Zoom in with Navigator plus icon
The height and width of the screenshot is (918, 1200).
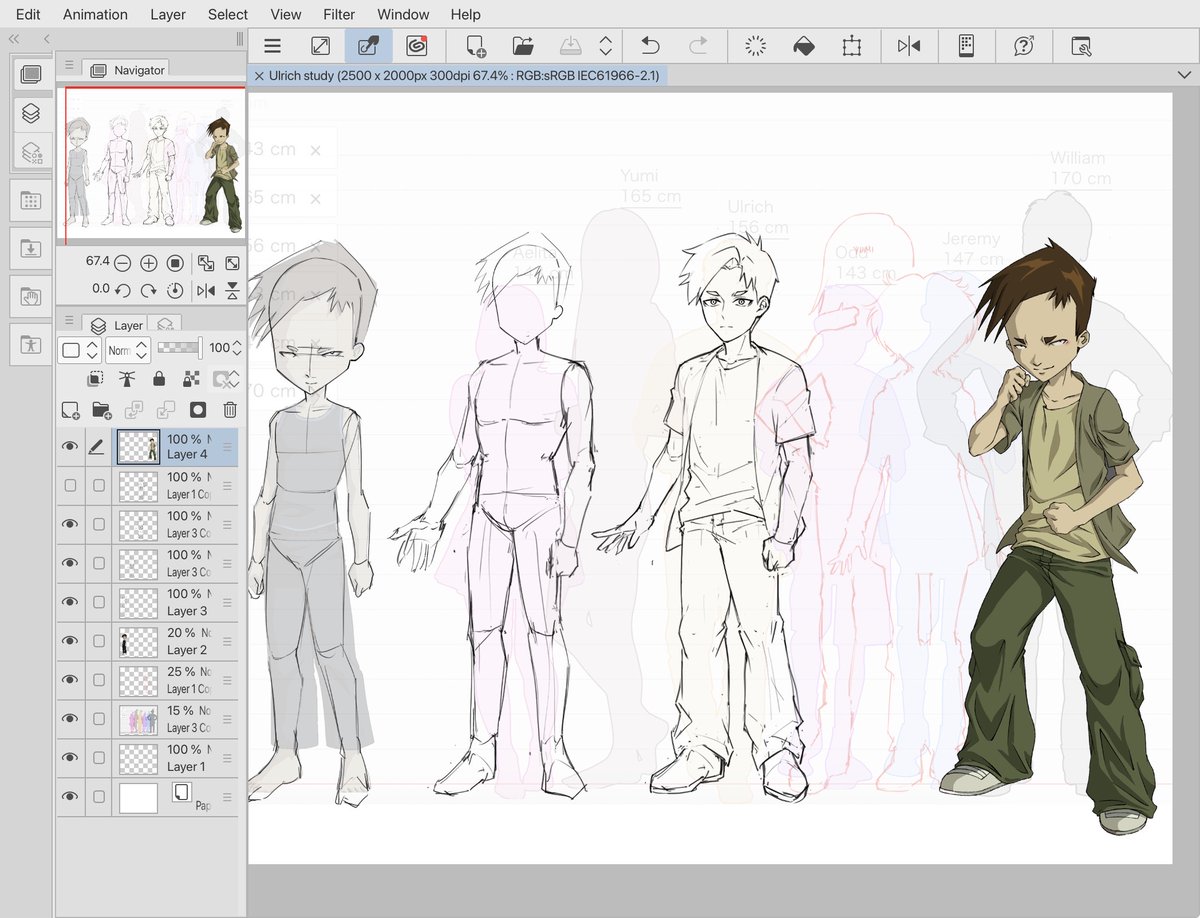(x=148, y=263)
